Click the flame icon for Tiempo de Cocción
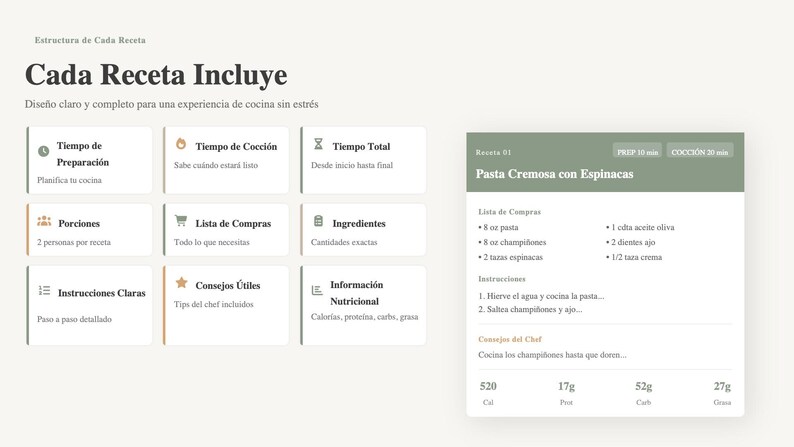Screen dimensions: 794x447 point(181,143)
